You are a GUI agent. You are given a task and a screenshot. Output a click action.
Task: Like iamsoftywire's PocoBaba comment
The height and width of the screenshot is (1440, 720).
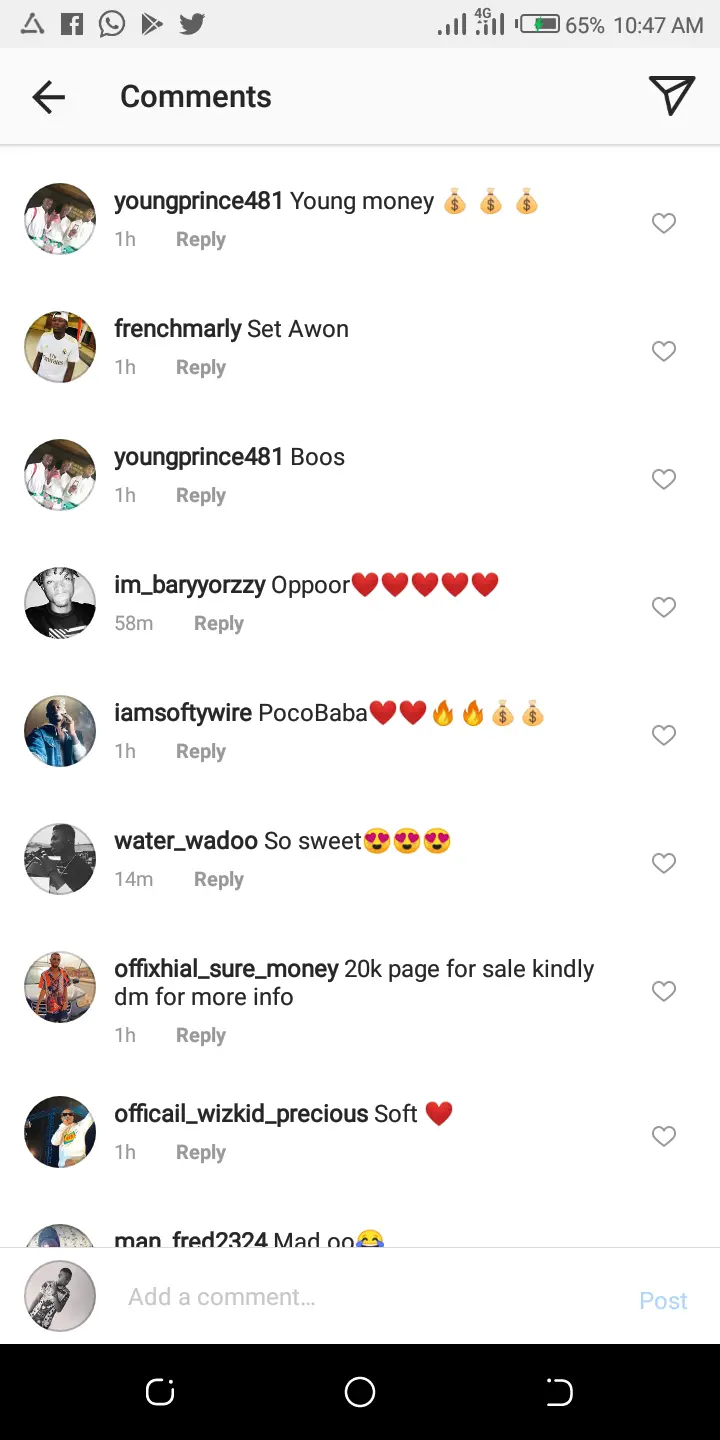664,735
